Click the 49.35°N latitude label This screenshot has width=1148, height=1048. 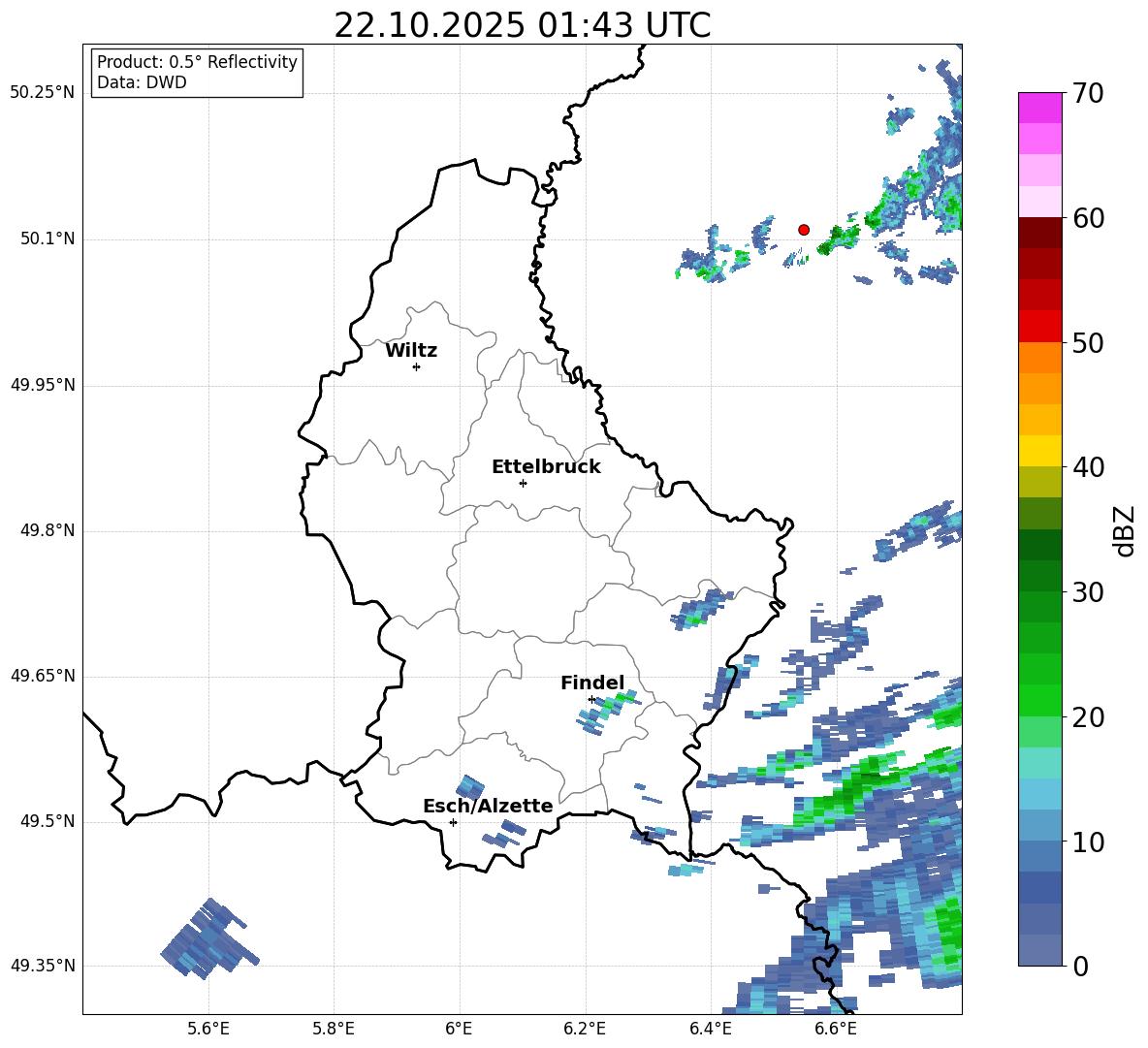(x=43, y=966)
